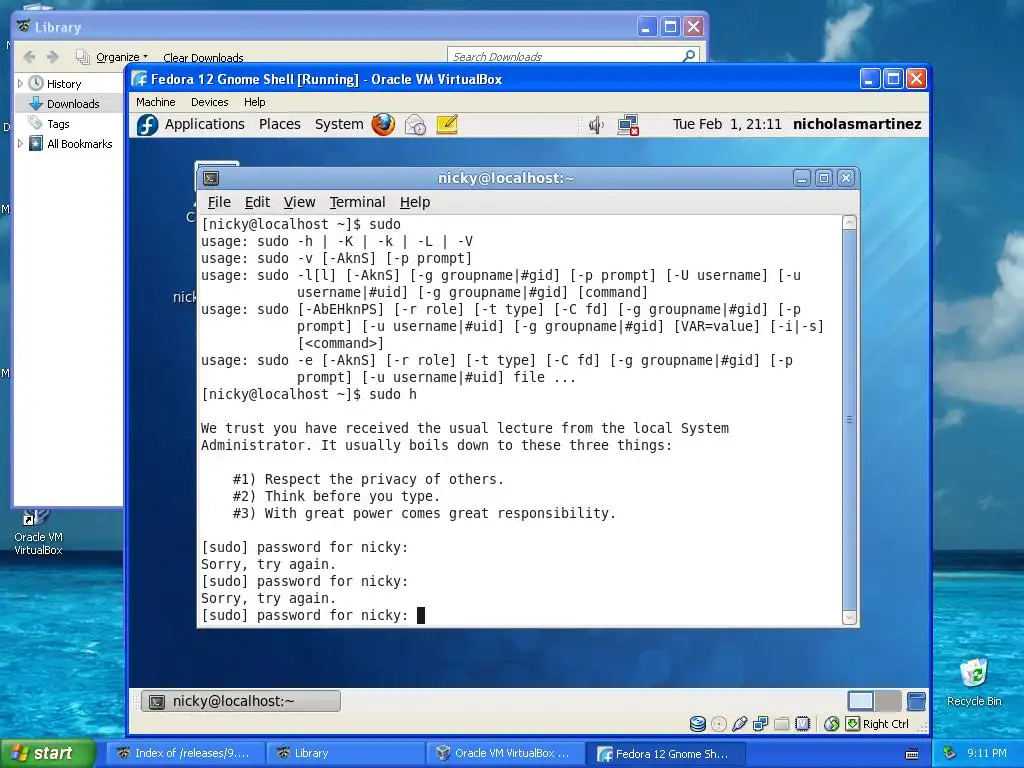This screenshot has width=1024, height=768.
Task: Click the terminal vertical scrollbar thumb
Action: [x=850, y=420]
